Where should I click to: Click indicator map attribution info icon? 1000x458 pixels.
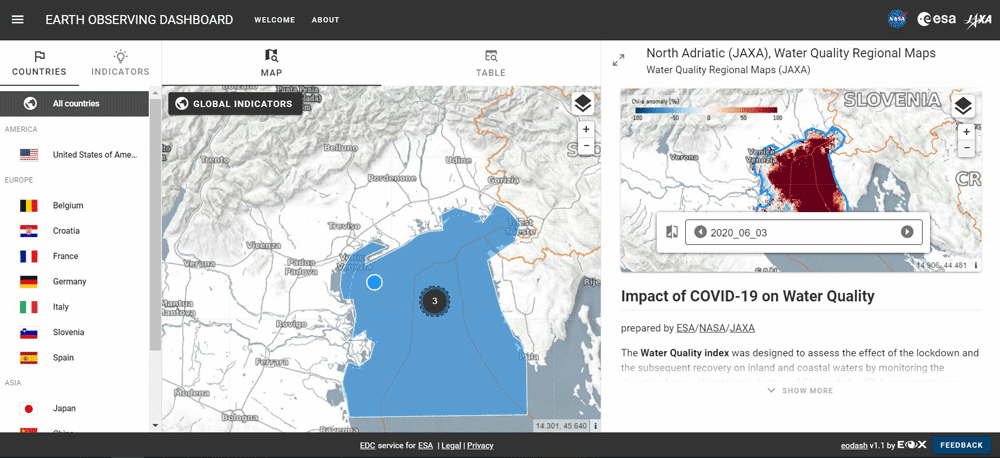(x=976, y=265)
